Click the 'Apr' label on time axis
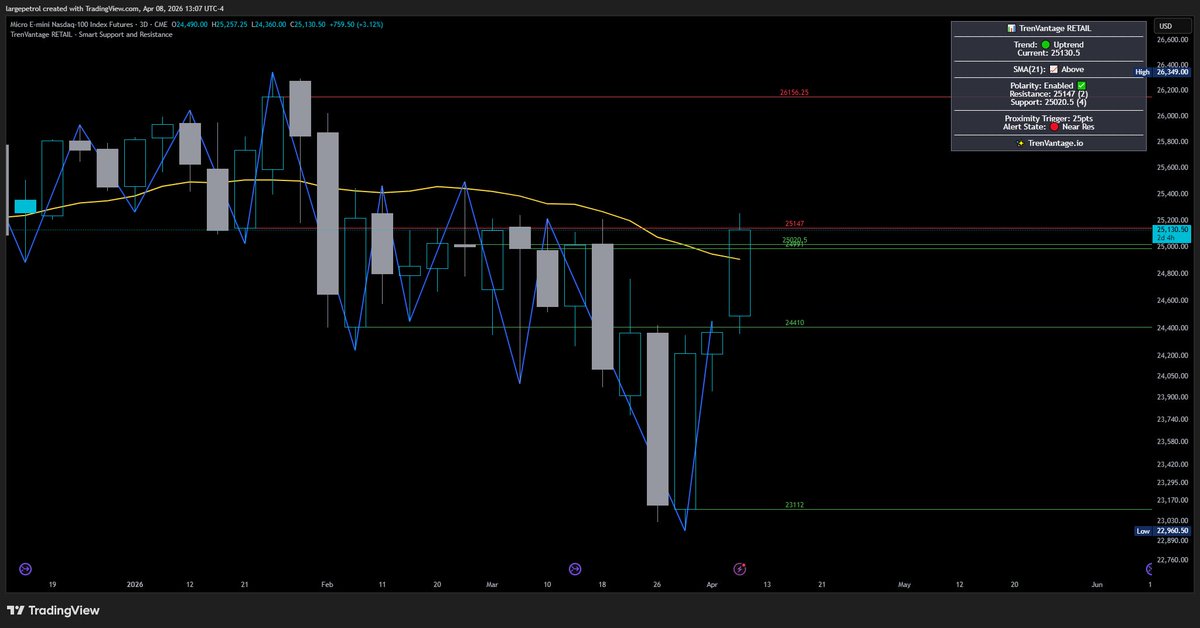The width and height of the screenshot is (1200, 628). (711, 583)
